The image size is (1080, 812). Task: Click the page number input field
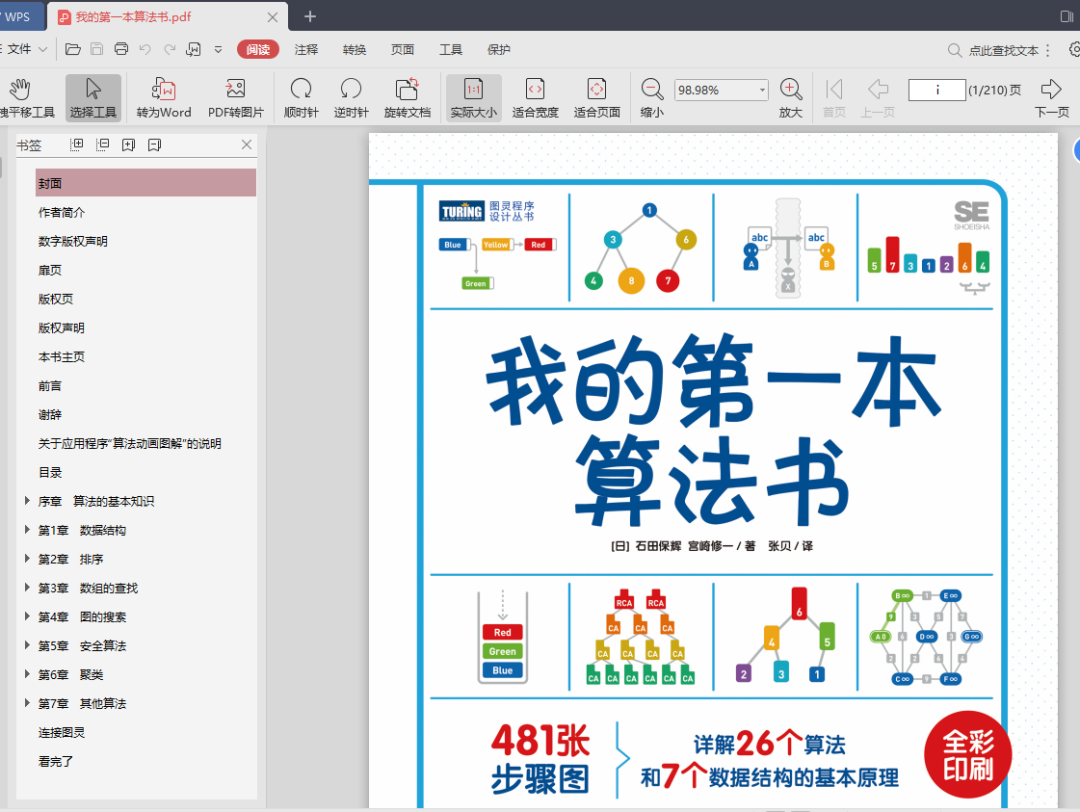pyautogui.click(x=936, y=90)
